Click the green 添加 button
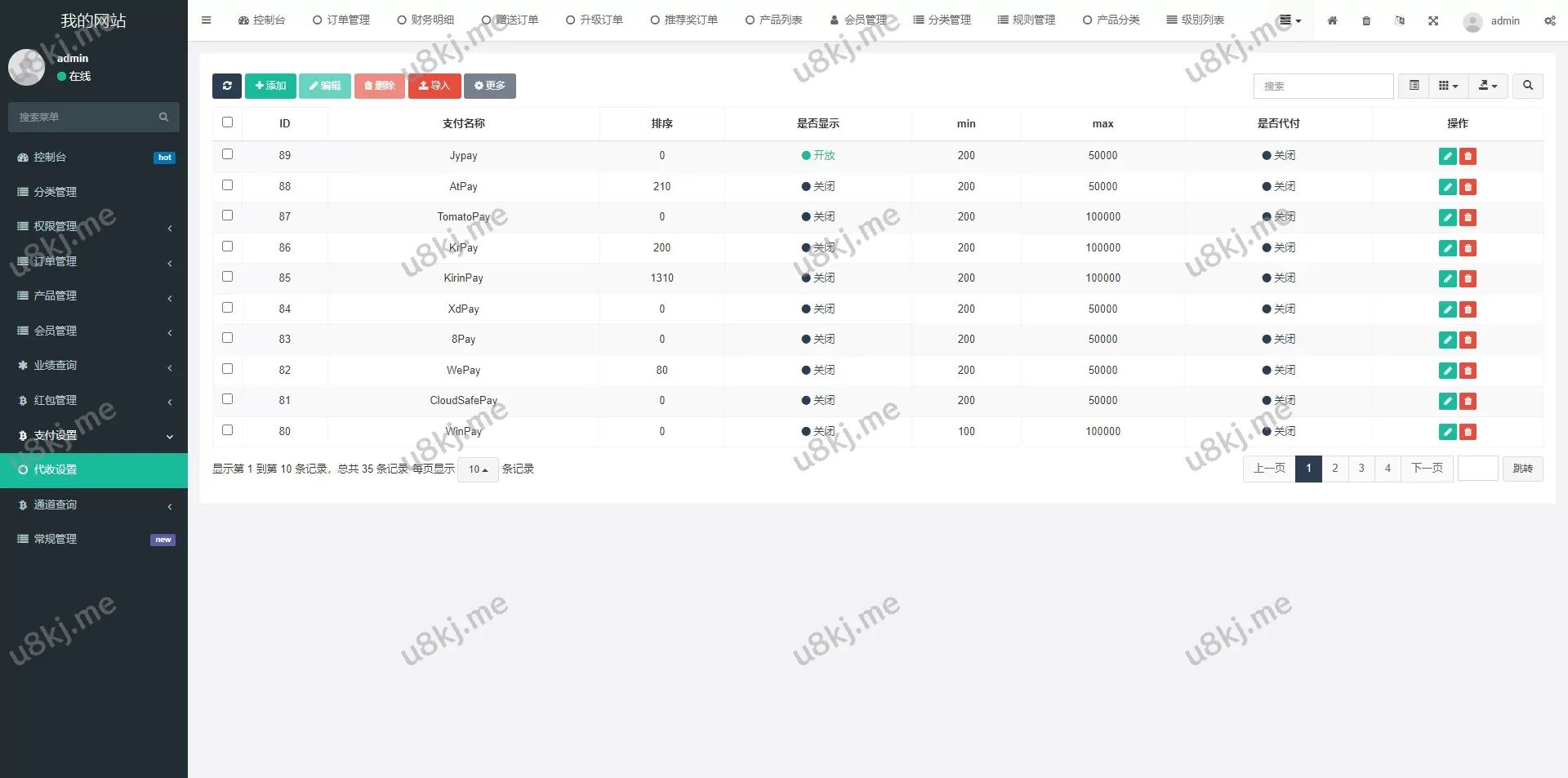Viewport: 1568px width, 778px height. [270, 86]
